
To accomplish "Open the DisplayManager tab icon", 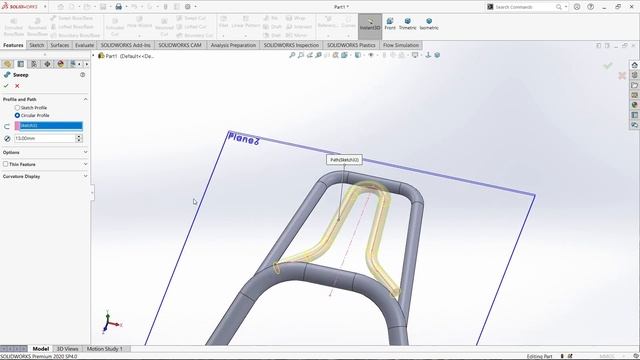I will click(60, 64).
